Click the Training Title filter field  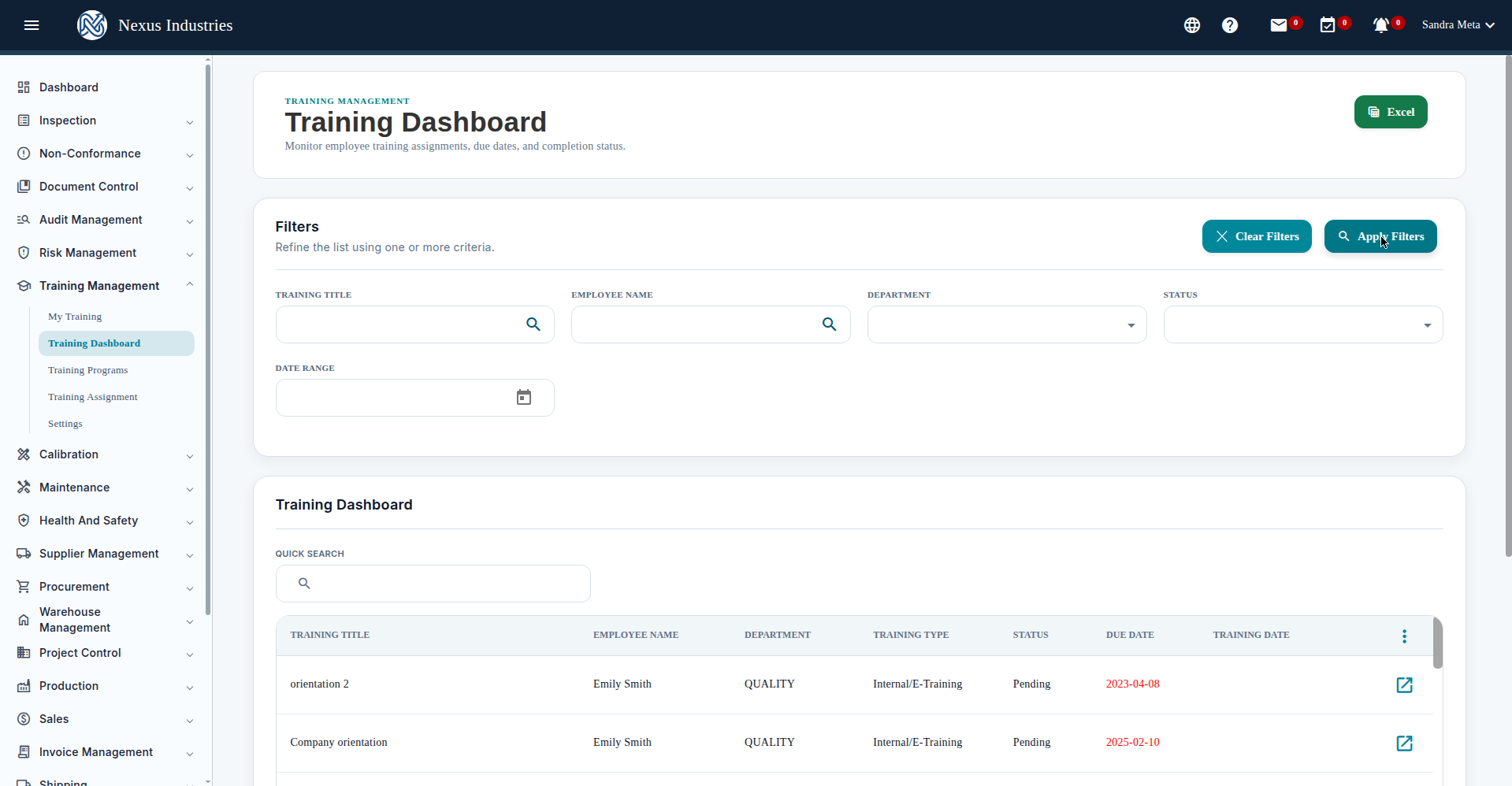(x=415, y=324)
